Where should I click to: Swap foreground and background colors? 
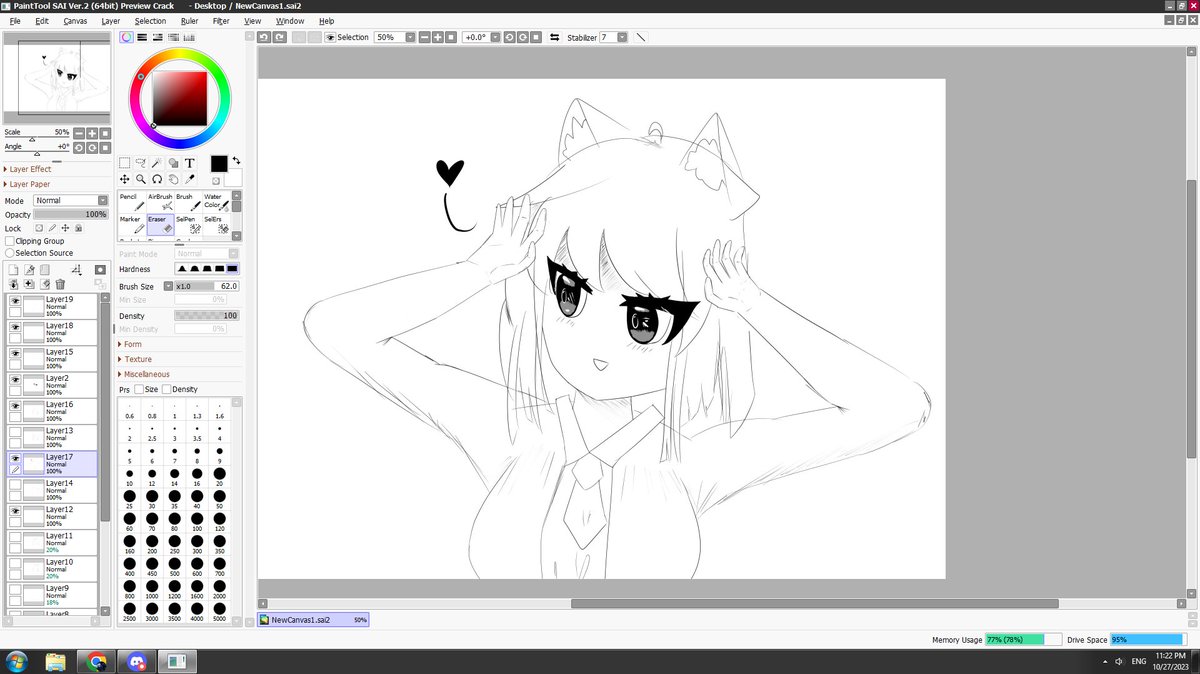(x=236, y=160)
